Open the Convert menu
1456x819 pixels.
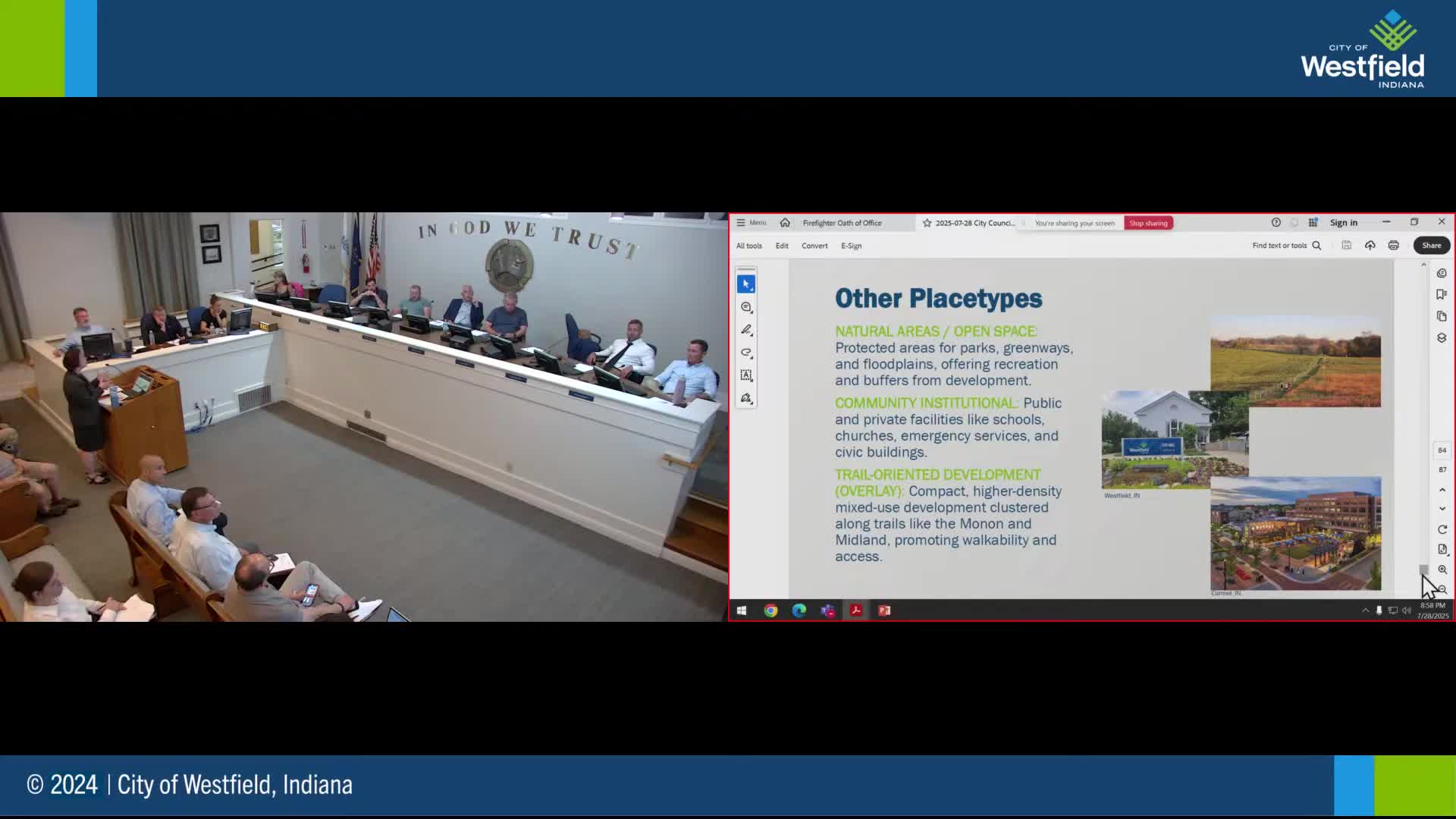[814, 246]
